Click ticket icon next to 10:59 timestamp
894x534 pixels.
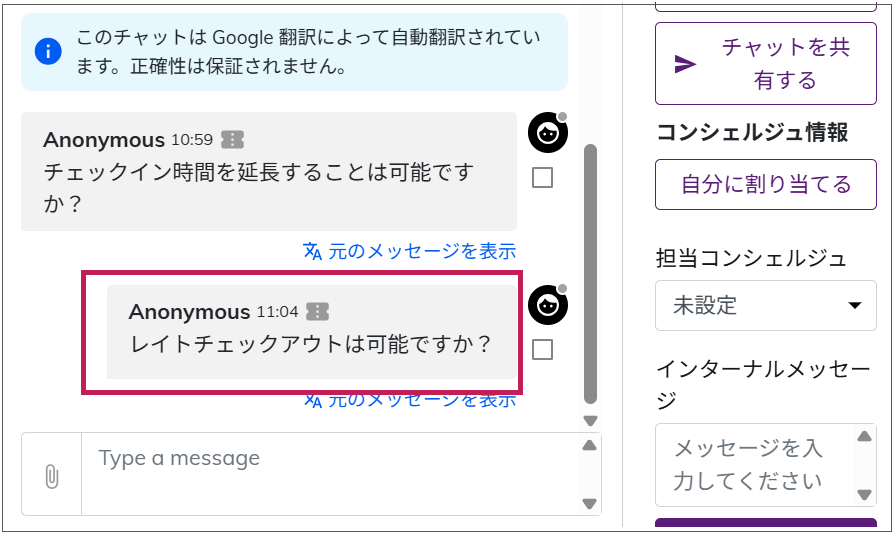(x=233, y=140)
